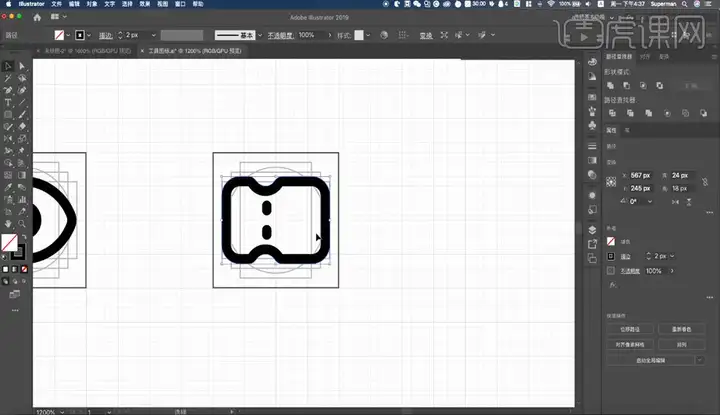Flip selection horizontally in Properties
Viewport: 720px width, 415px height.
click(x=675, y=202)
